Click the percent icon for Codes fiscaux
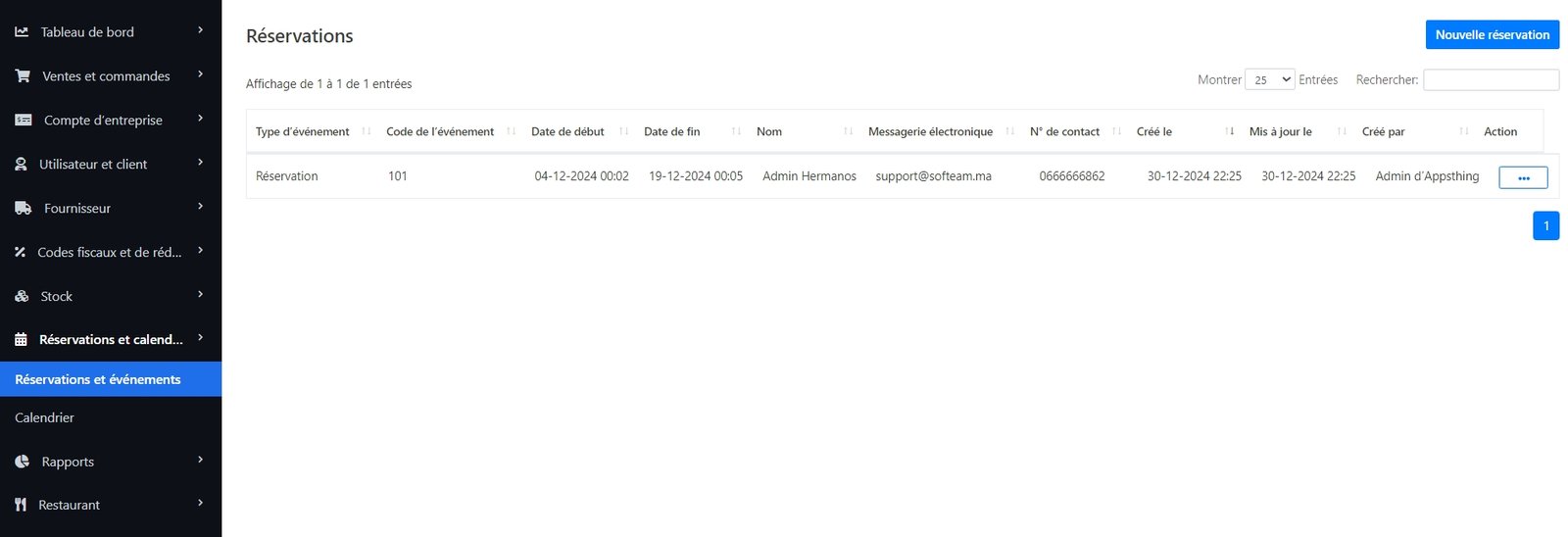This screenshot has height=537, width=1568. [x=20, y=253]
